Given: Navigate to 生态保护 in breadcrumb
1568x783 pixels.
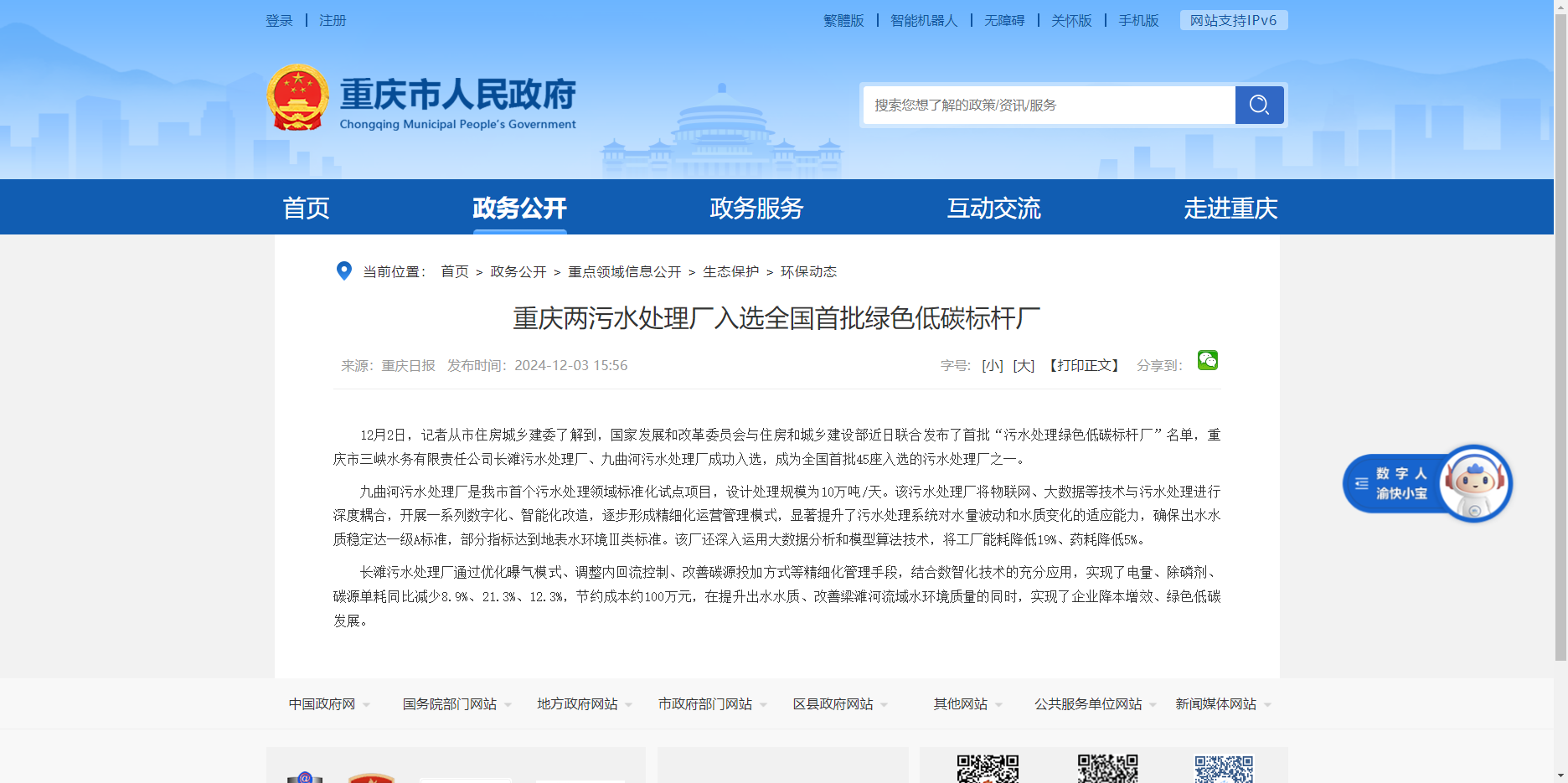Looking at the screenshot, I should [x=730, y=272].
